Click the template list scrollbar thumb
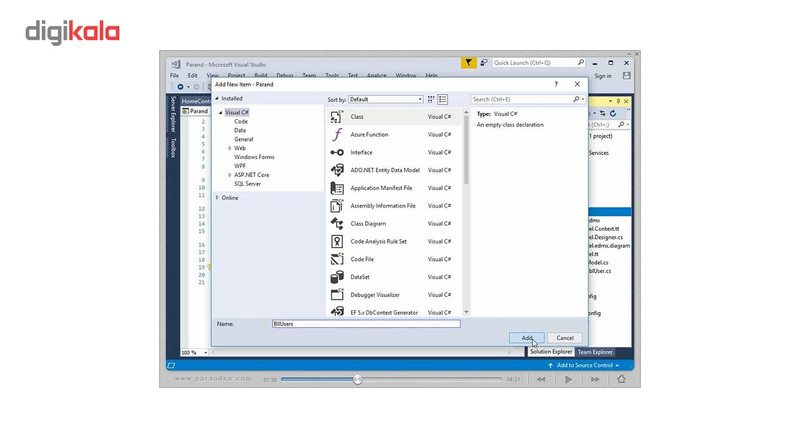Viewport: 800px width, 438px height. (466, 150)
